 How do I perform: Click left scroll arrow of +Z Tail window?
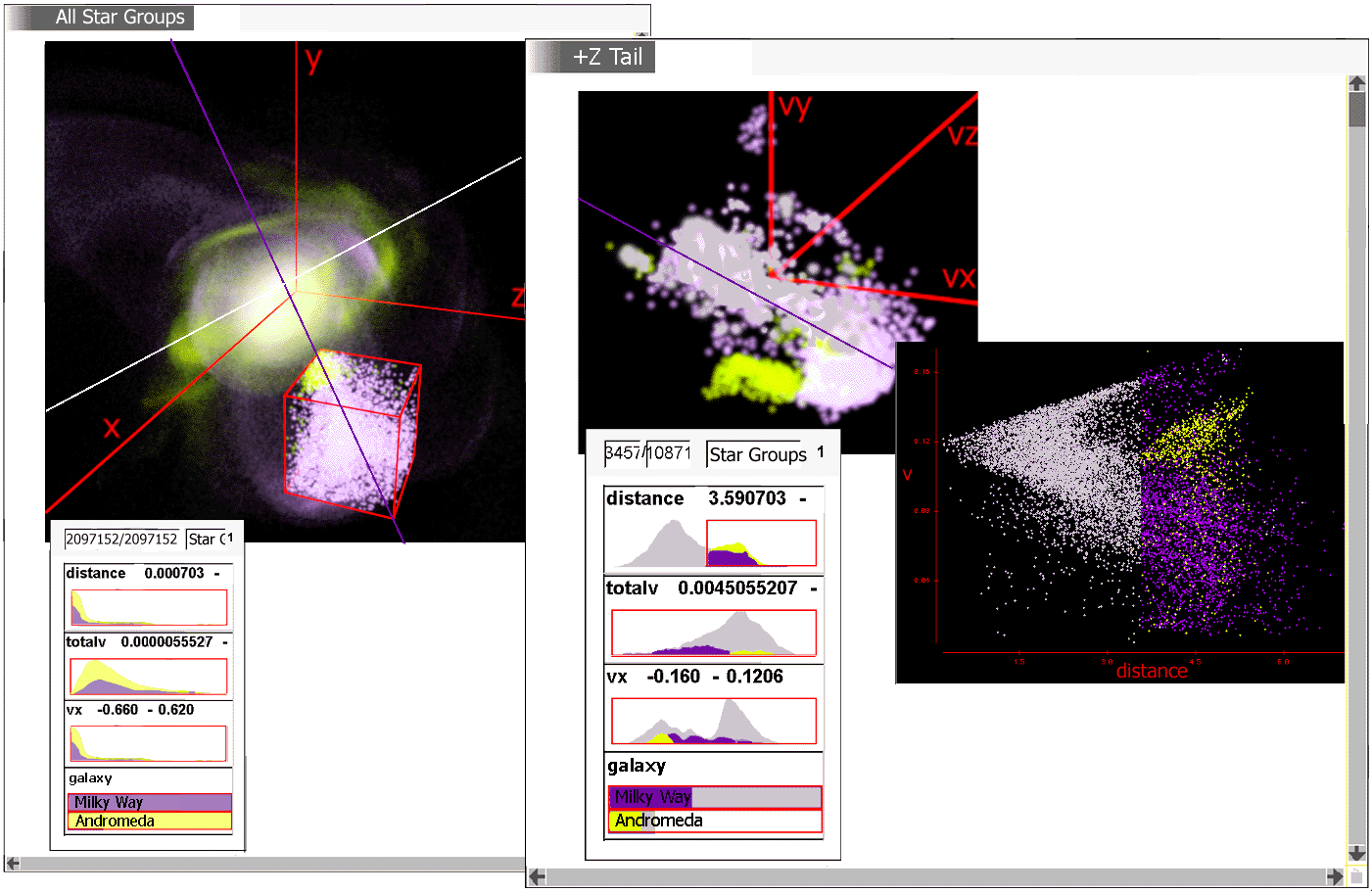[537, 876]
